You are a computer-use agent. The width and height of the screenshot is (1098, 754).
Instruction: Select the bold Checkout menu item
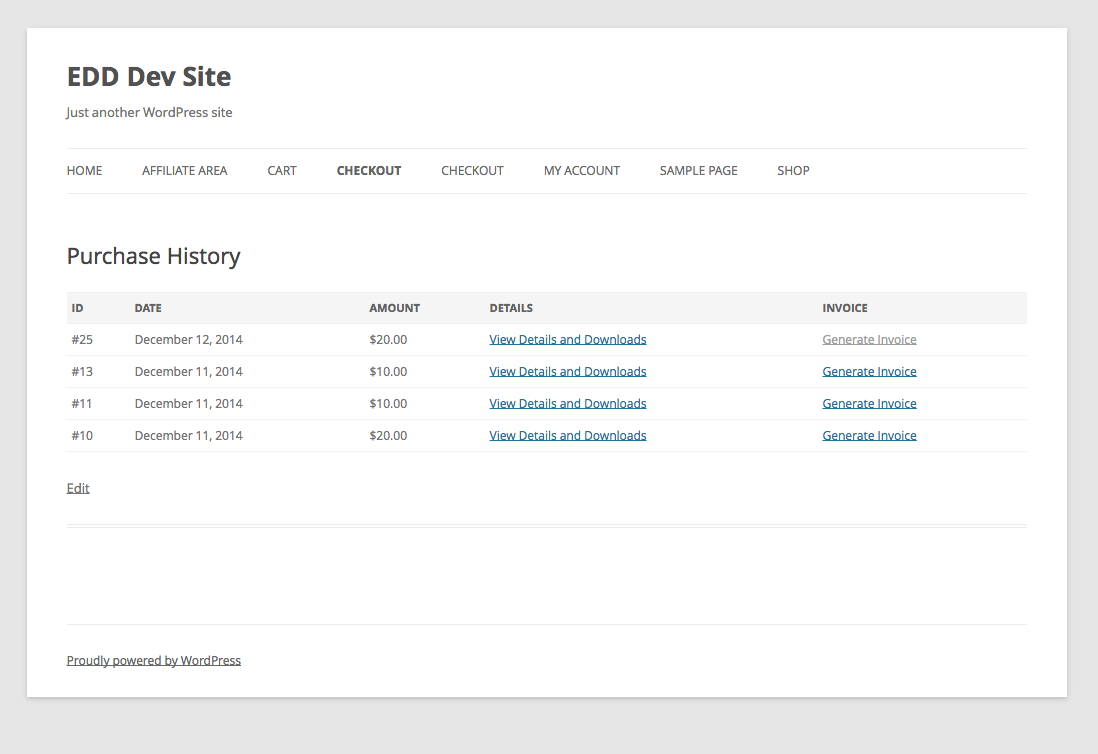click(368, 171)
